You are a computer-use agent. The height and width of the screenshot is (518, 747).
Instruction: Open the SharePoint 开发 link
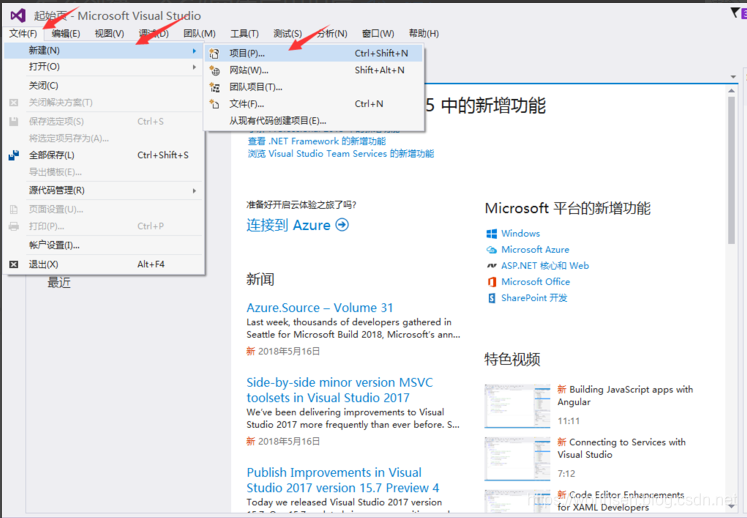534,298
